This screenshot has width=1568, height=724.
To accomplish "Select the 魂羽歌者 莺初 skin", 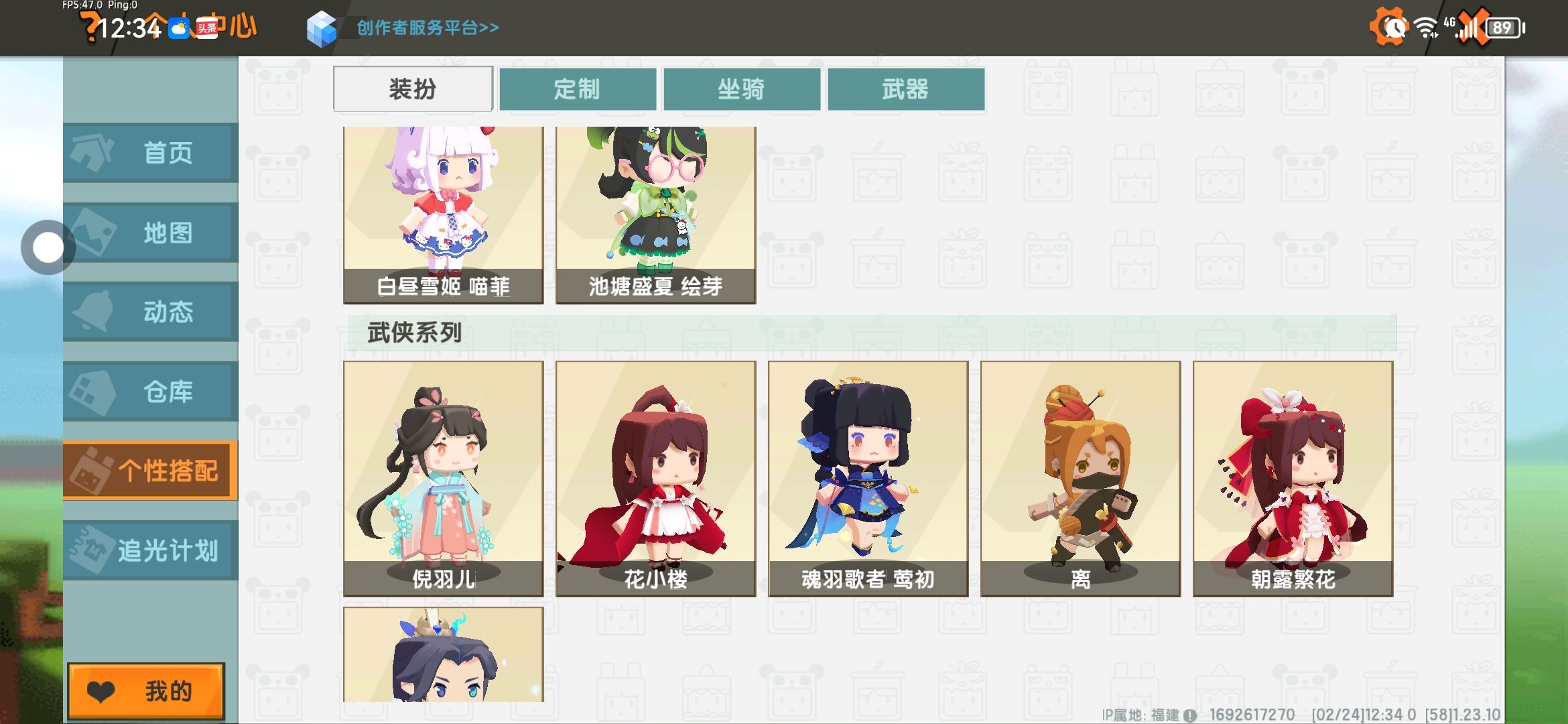I will click(x=868, y=479).
